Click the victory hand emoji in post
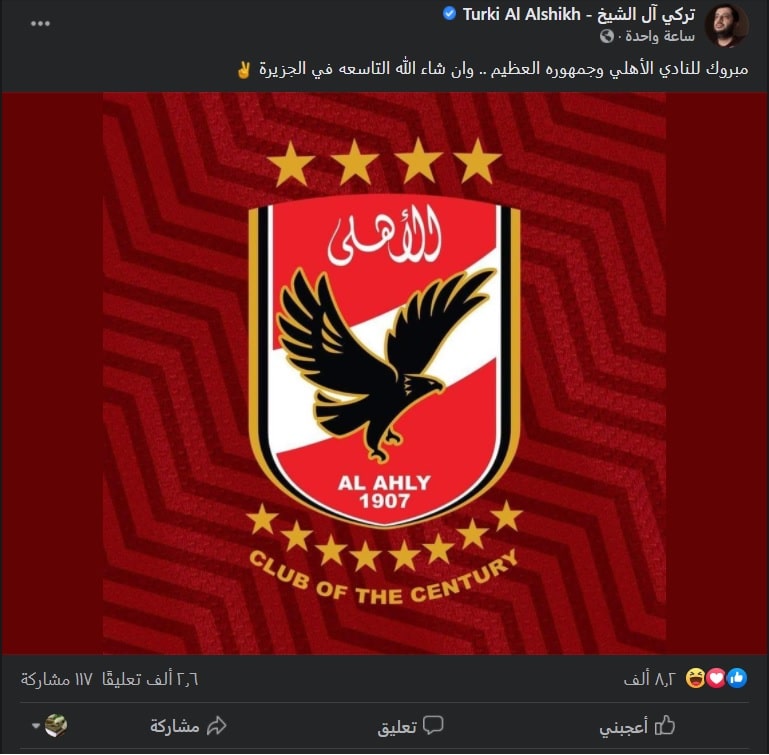 (243, 70)
